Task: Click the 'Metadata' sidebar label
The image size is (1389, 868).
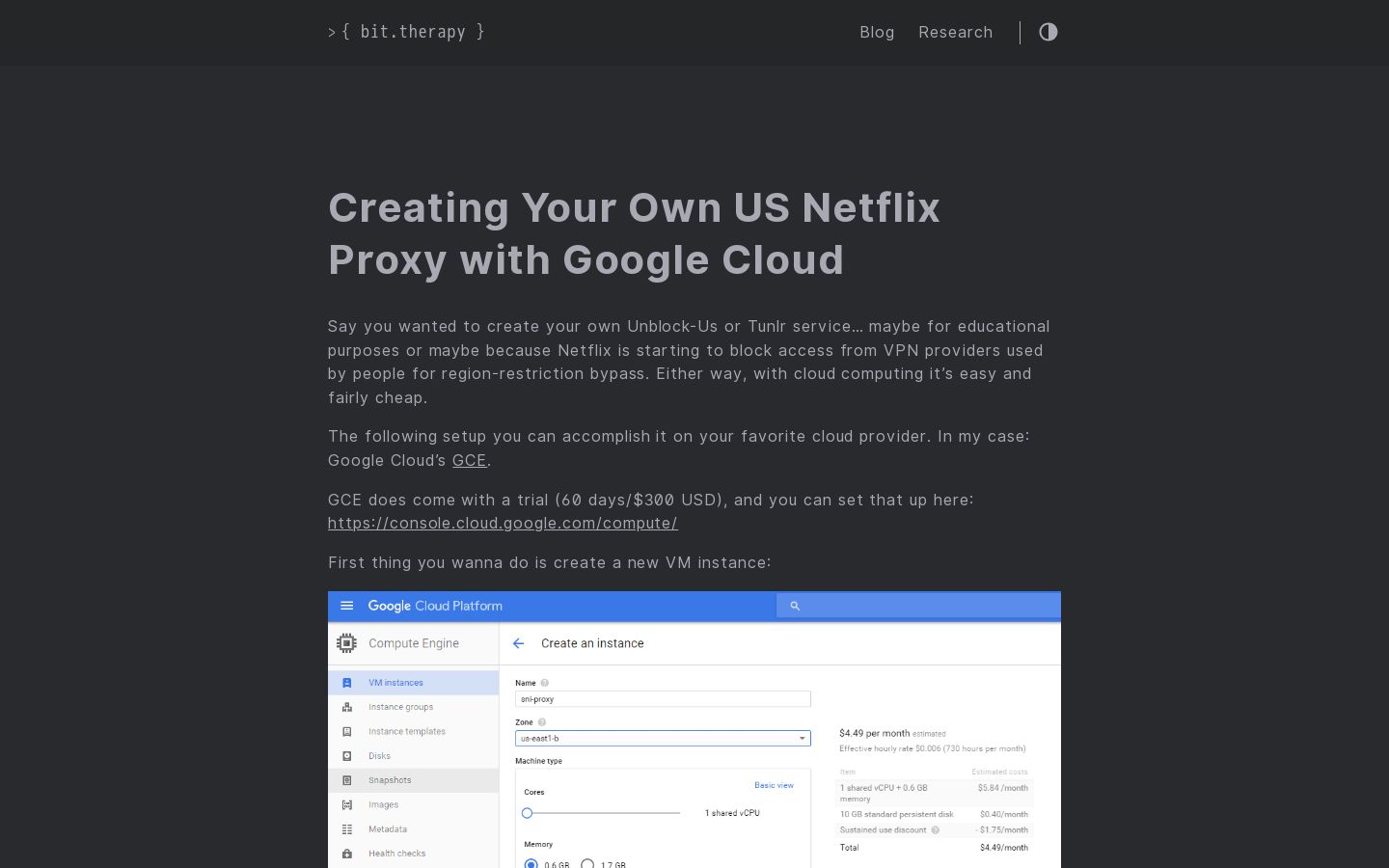Action: click(388, 829)
